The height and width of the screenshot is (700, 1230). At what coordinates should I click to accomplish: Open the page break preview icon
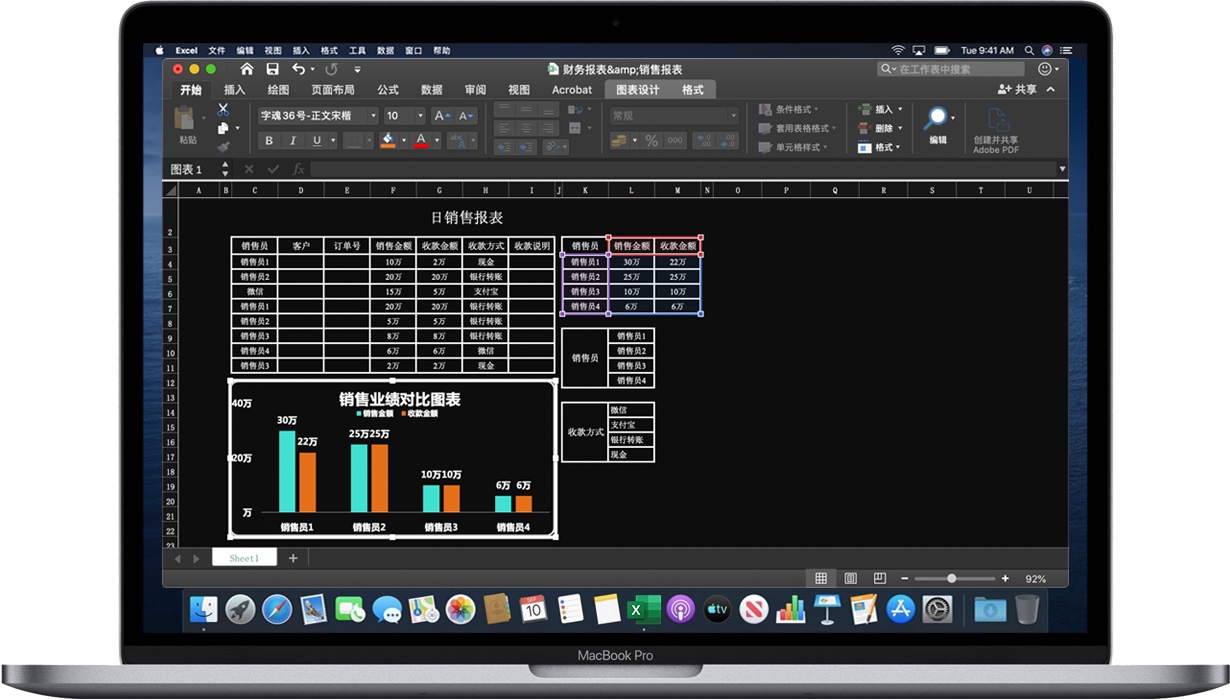point(878,578)
